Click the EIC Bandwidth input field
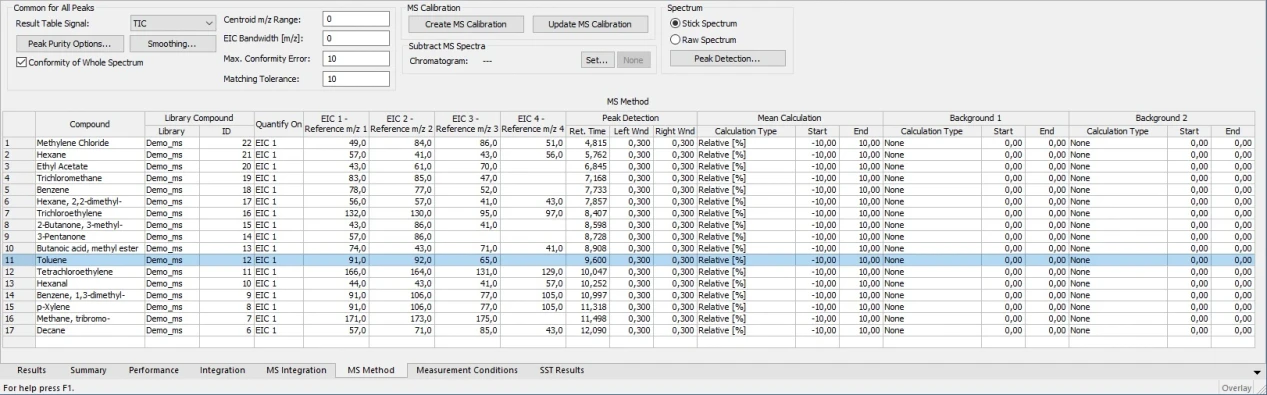Screen dimensions: 1267x395 coord(355,39)
